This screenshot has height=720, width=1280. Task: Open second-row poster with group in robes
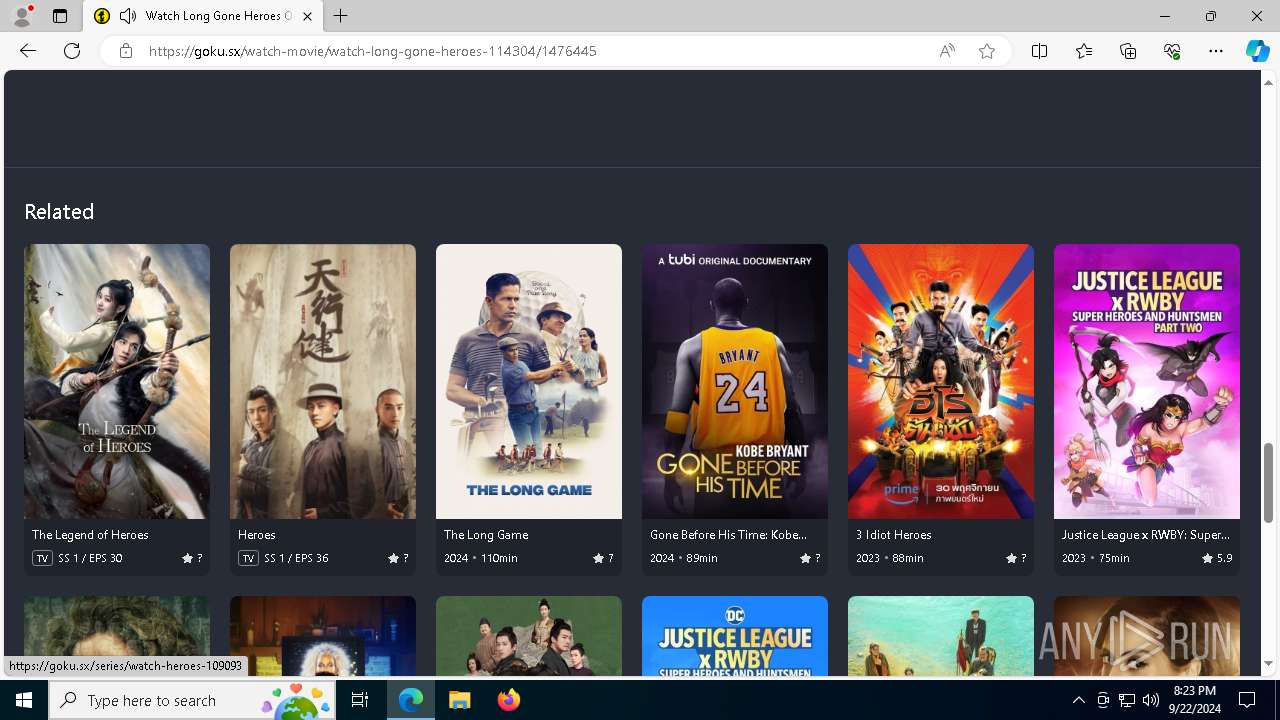coord(529,636)
